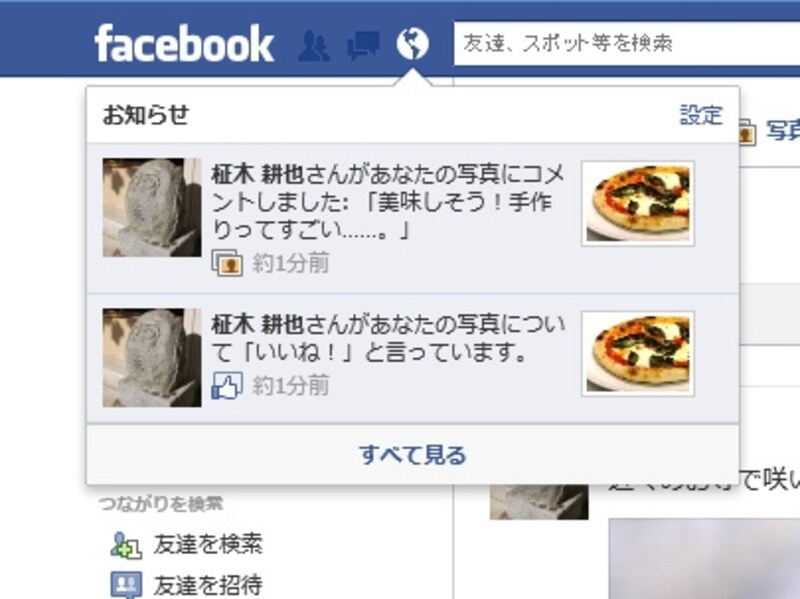Click the thumbs-up like icon

[x=227, y=385]
